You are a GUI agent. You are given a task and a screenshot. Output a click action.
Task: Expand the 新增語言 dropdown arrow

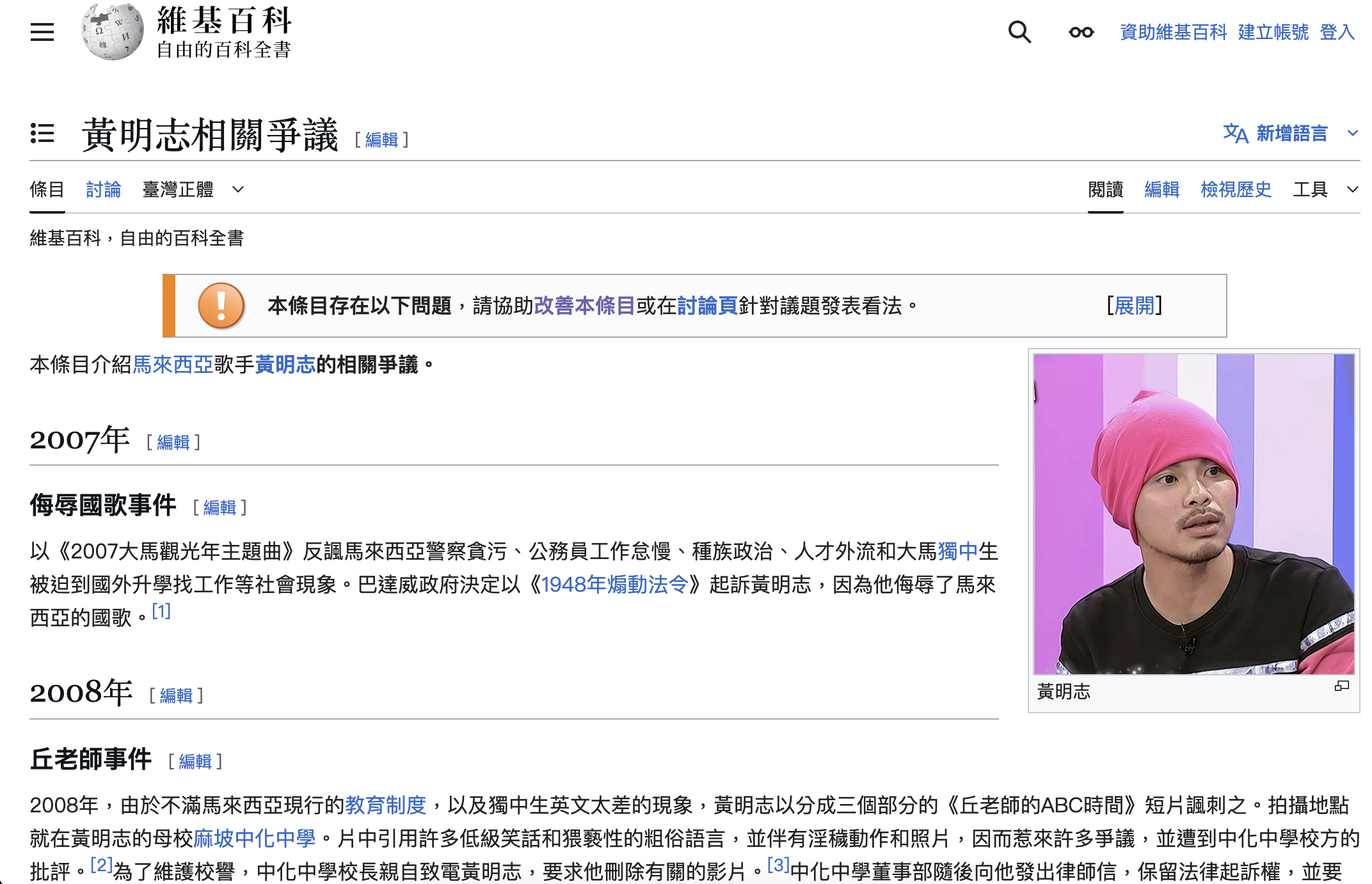click(x=1352, y=134)
